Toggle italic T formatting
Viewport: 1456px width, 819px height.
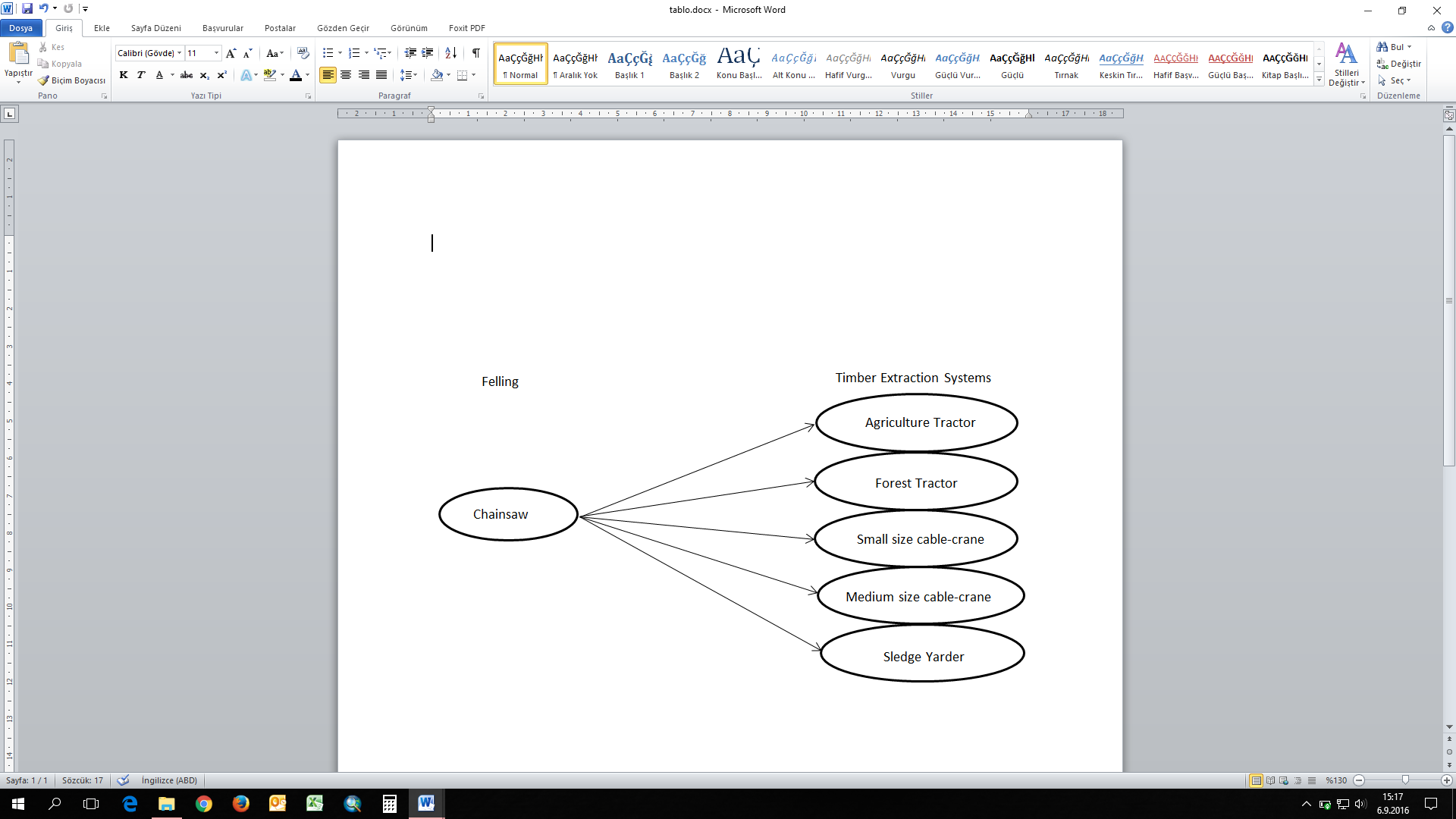(141, 75)
